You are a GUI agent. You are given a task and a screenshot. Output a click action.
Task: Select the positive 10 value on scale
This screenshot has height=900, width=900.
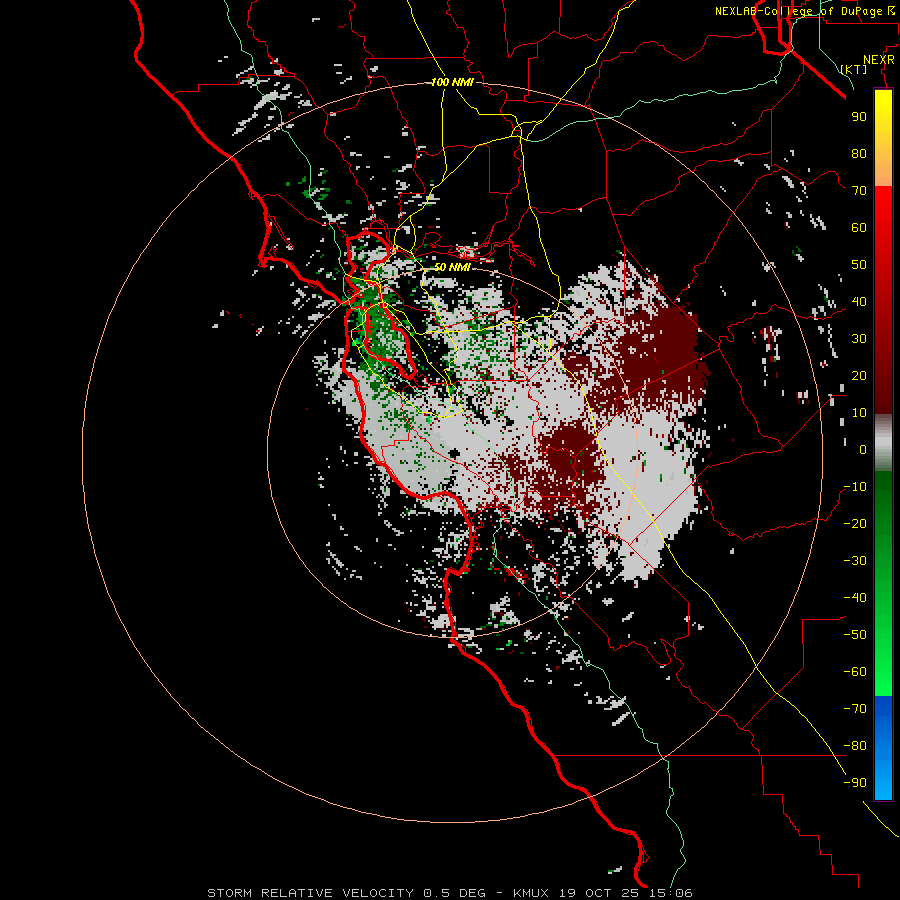[859, 413]
